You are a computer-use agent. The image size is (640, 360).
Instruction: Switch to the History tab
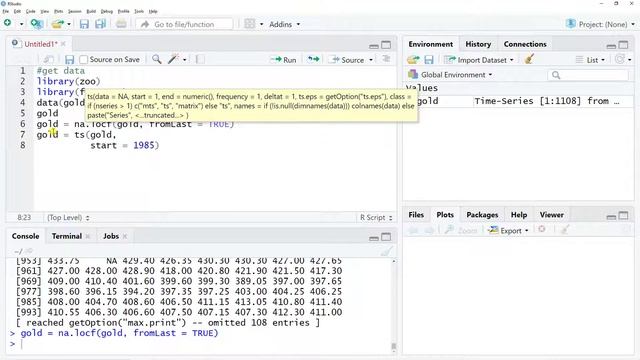tap(478, 44)
